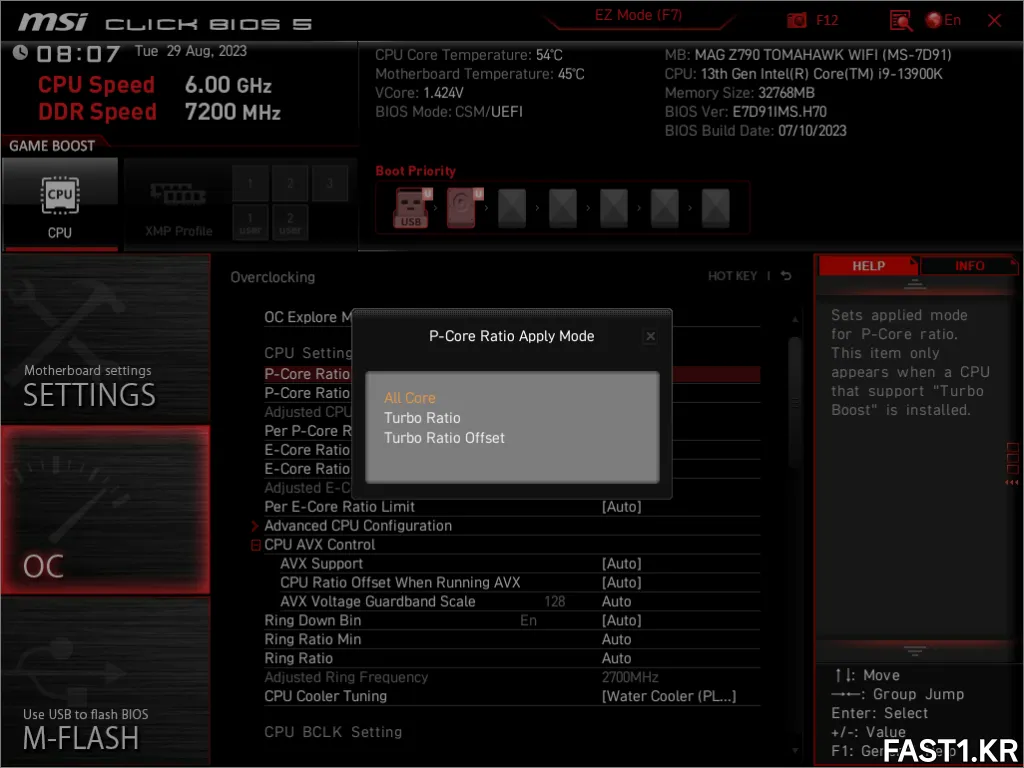
Task: Edit the Ring Ratio Min Auto field
Action: click(x=616, y=639)
